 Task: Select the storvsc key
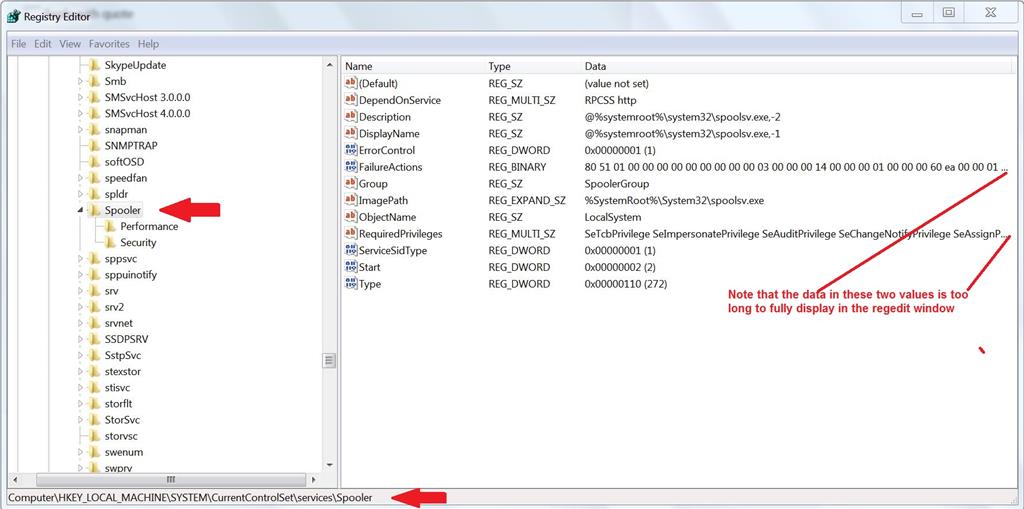121,436
